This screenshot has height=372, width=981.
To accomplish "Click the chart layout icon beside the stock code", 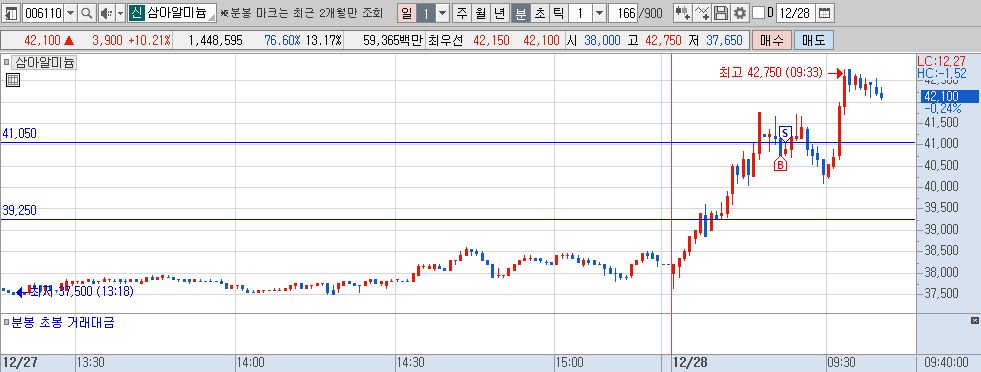I will tap(11, 13).
